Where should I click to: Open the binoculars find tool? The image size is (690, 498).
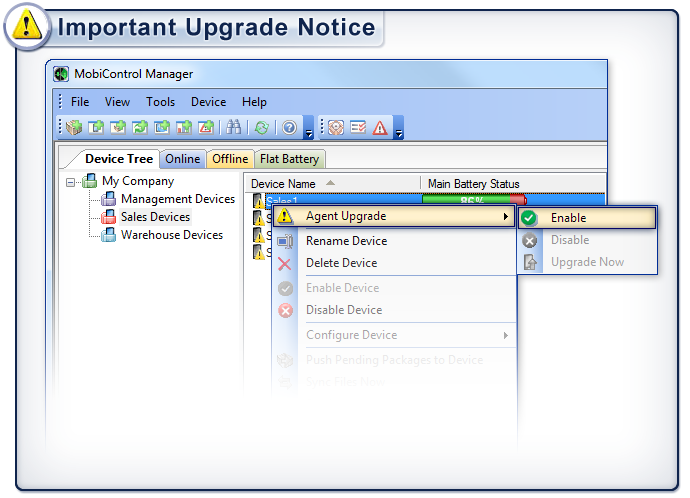point(233,128)
